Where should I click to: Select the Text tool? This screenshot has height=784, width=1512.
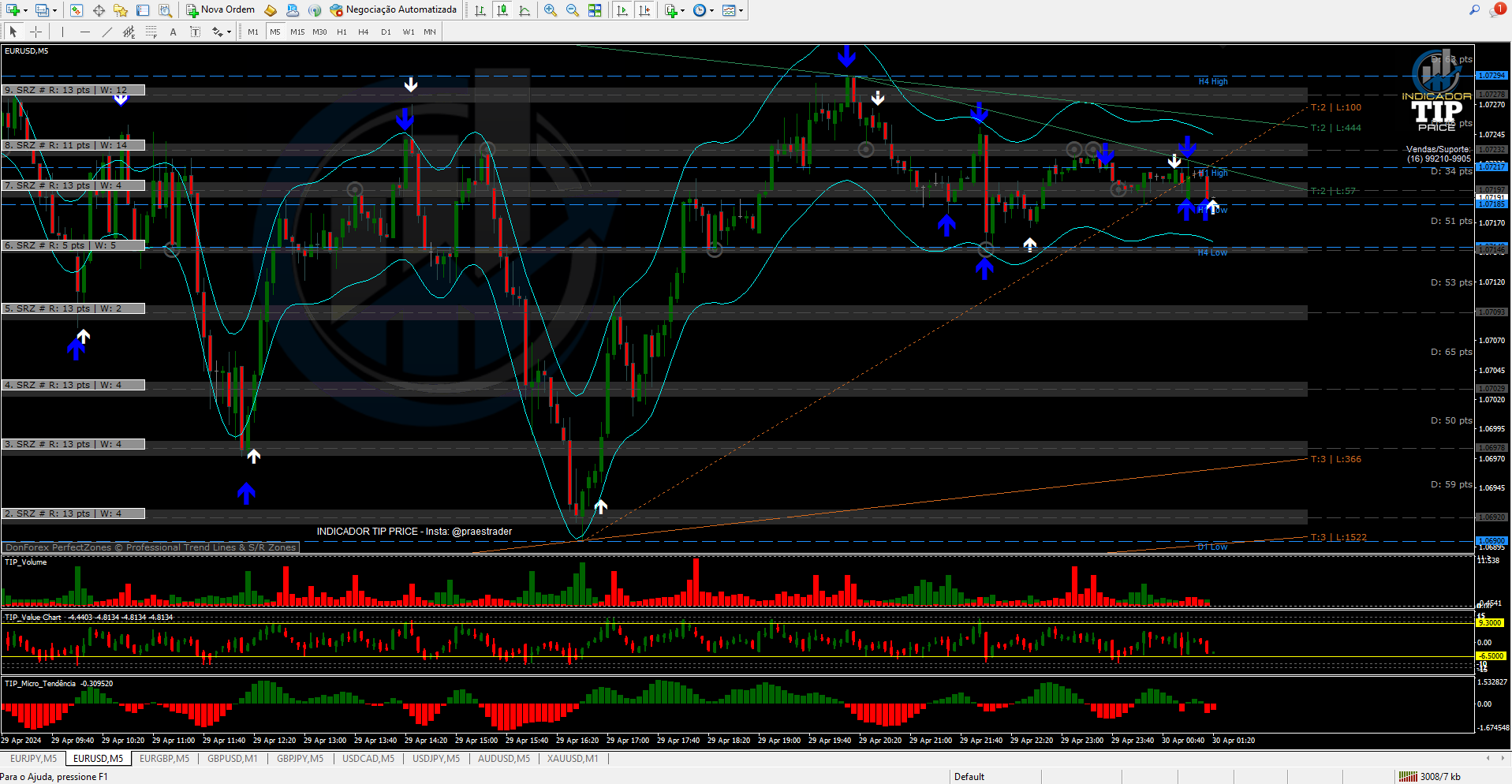[x=174, y=32]
